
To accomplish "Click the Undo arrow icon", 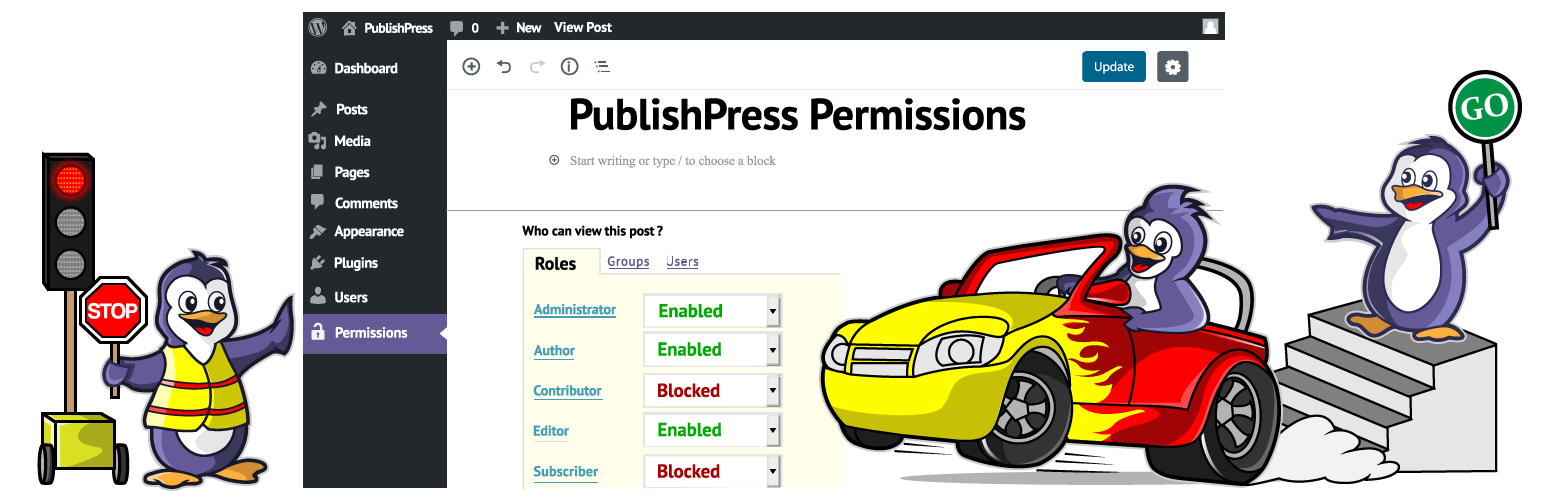I will click(x=504, y=67).
